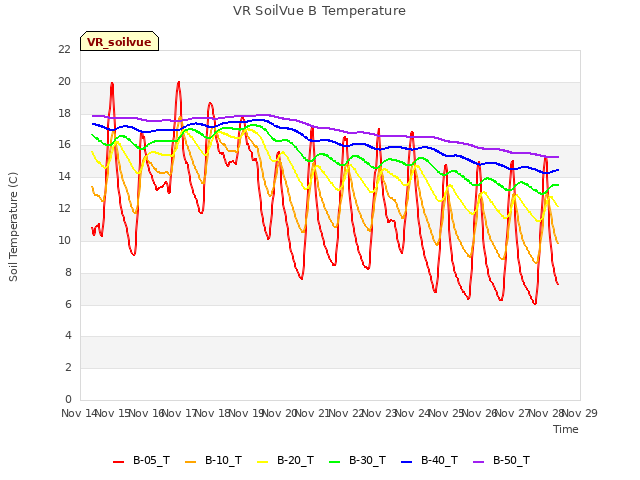Screen dimensions: 640x480
Task: Click the 14 y-axis tick label
Action: pyautogui.click(x=64, y=177)
